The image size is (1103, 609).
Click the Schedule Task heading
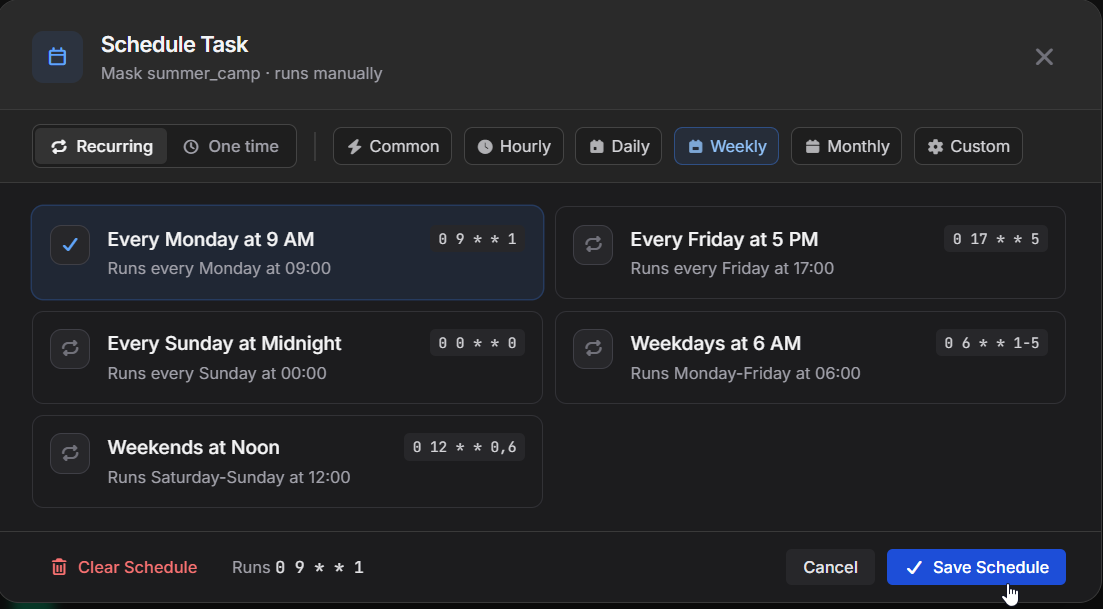point(174,44)
